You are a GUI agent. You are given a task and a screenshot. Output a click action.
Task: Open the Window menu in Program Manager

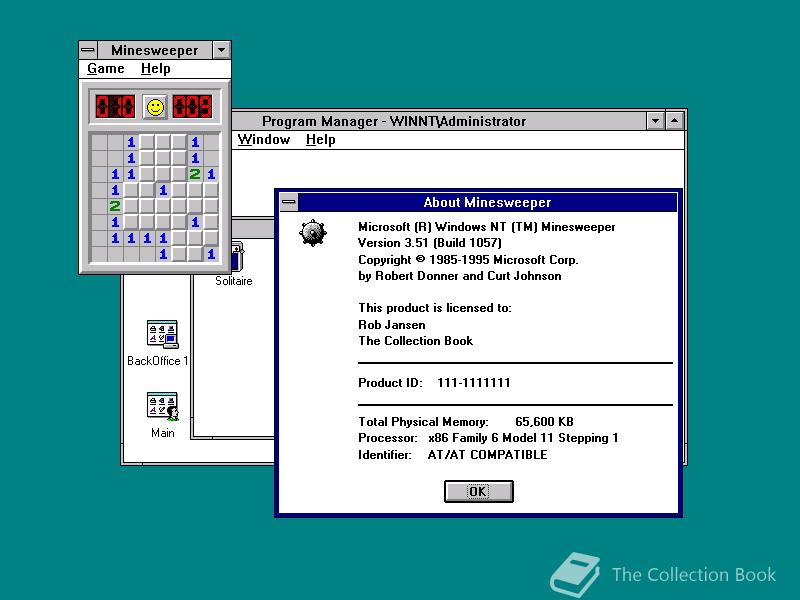coord(264,139)
